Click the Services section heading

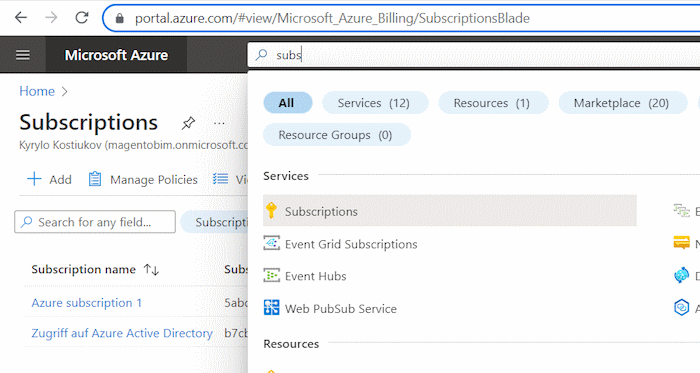[286, 176]
